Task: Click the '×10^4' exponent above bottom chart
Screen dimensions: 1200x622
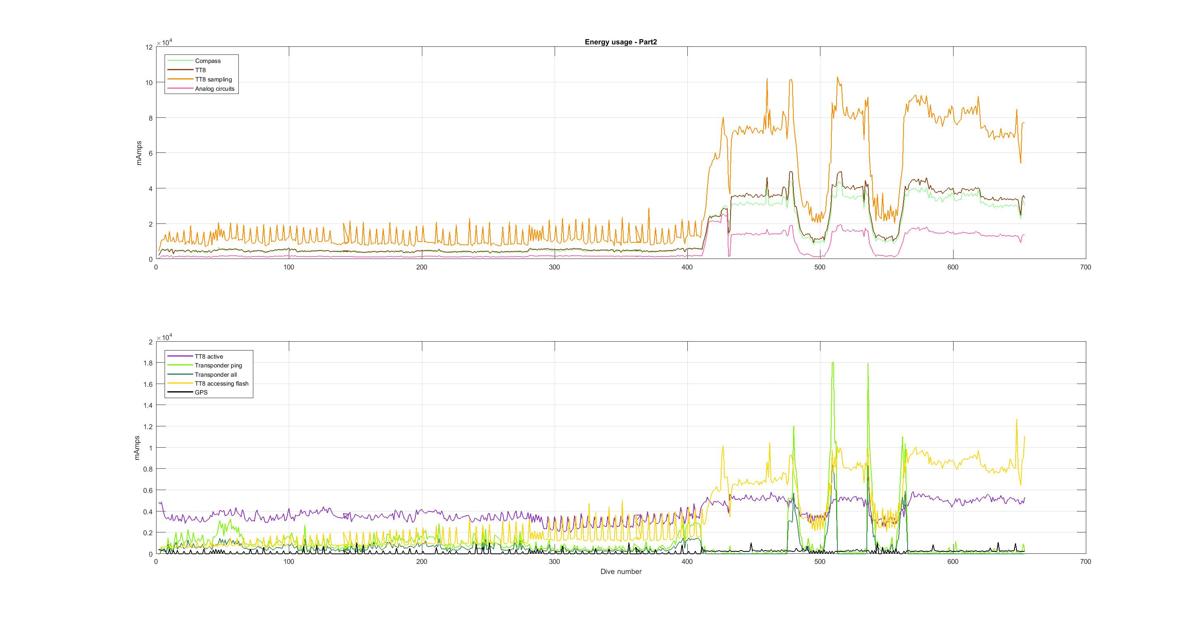Action: [165, 336]
